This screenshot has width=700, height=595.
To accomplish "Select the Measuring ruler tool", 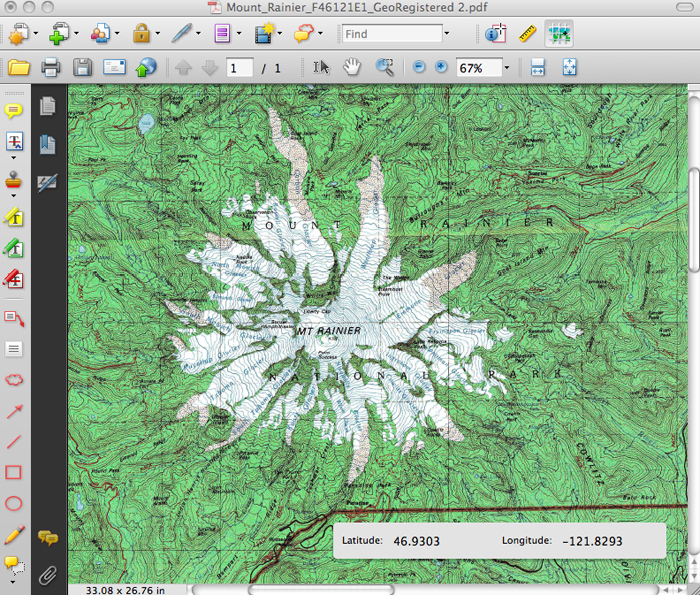I will point(528,34).
